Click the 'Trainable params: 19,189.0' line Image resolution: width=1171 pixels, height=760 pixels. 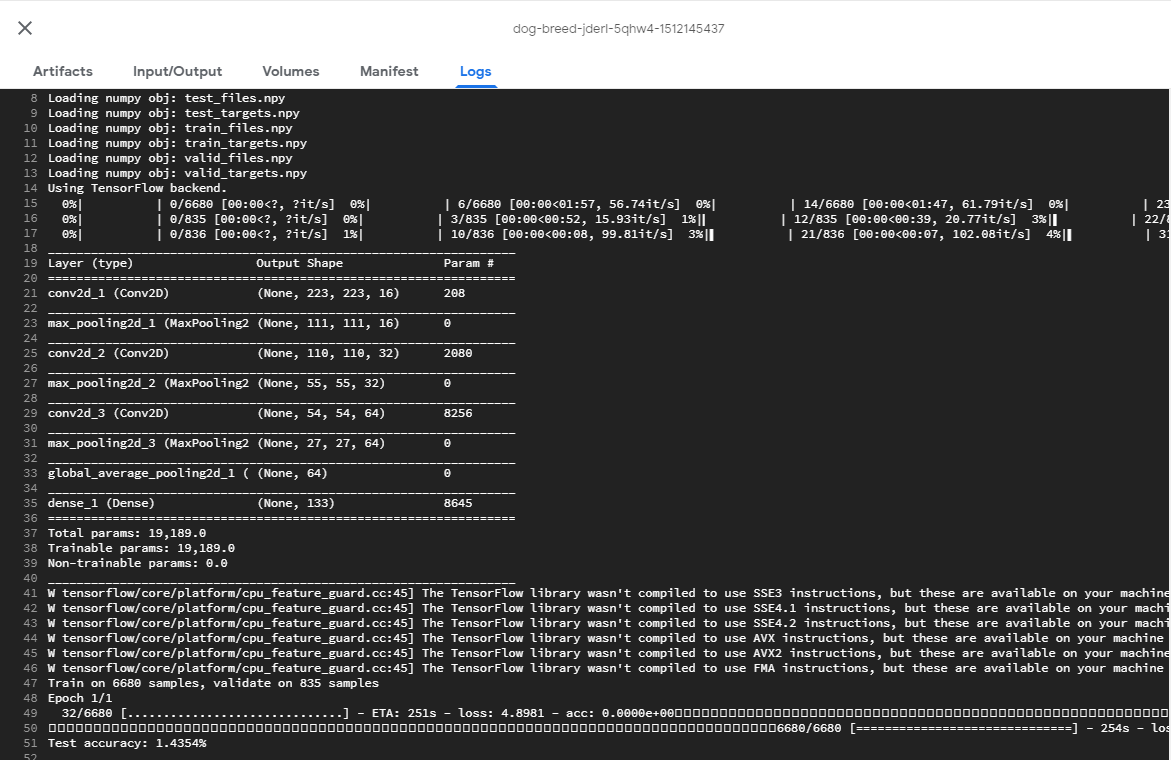pyautogui.click(x=141, y=548)
